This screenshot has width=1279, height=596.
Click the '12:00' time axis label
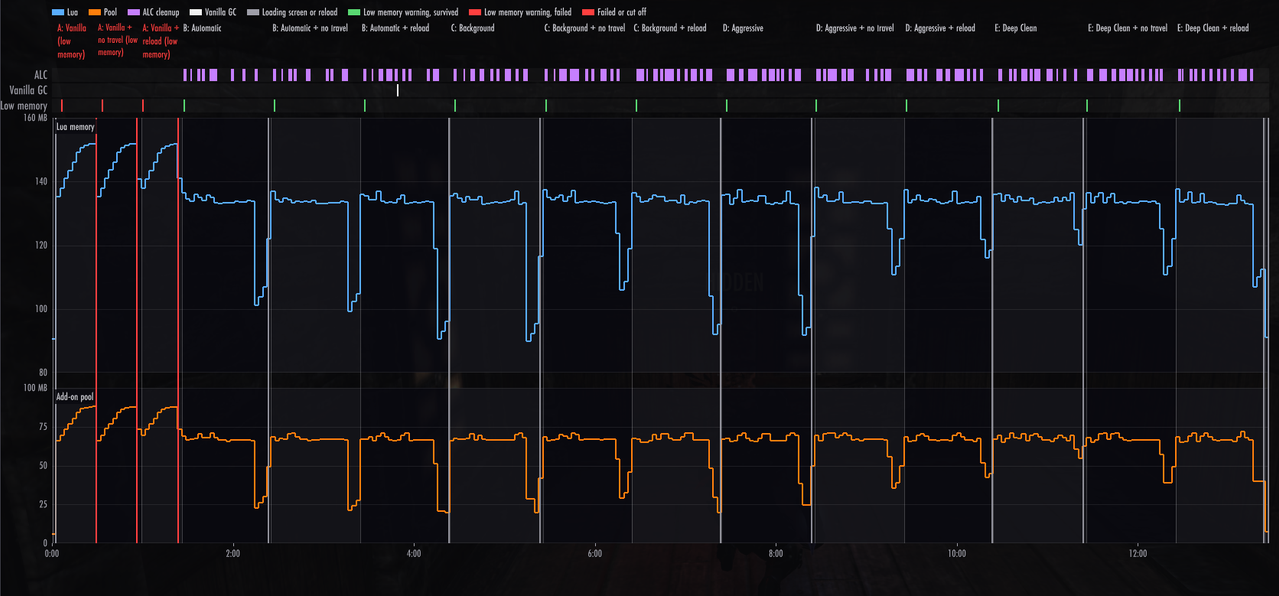pos(1137,552)
